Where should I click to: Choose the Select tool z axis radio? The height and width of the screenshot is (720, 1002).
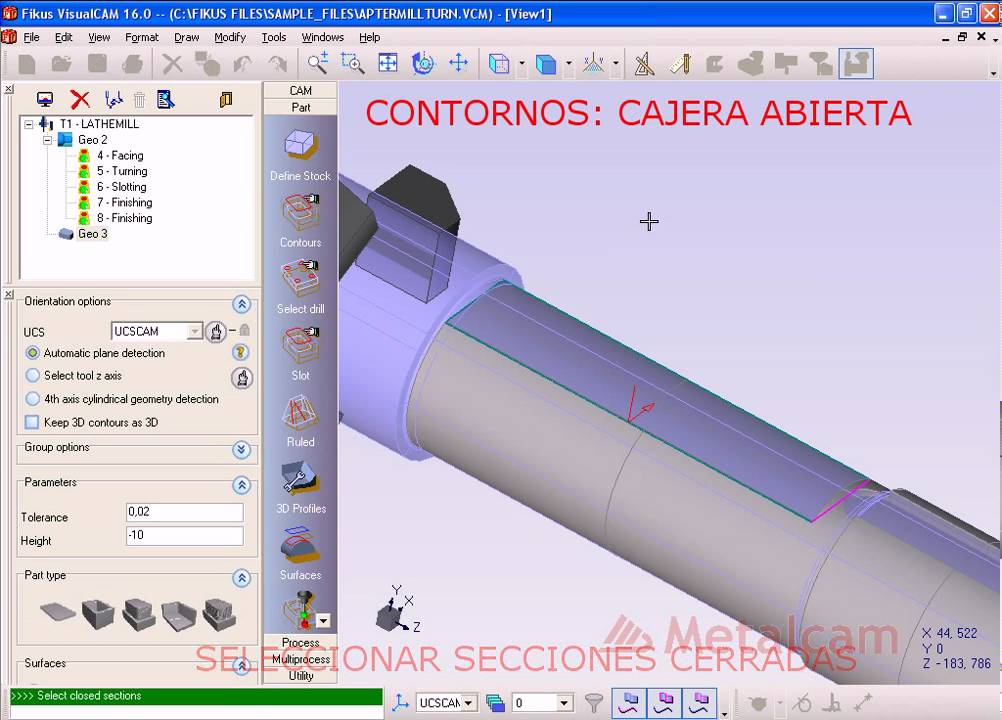(x=33, y=375)
